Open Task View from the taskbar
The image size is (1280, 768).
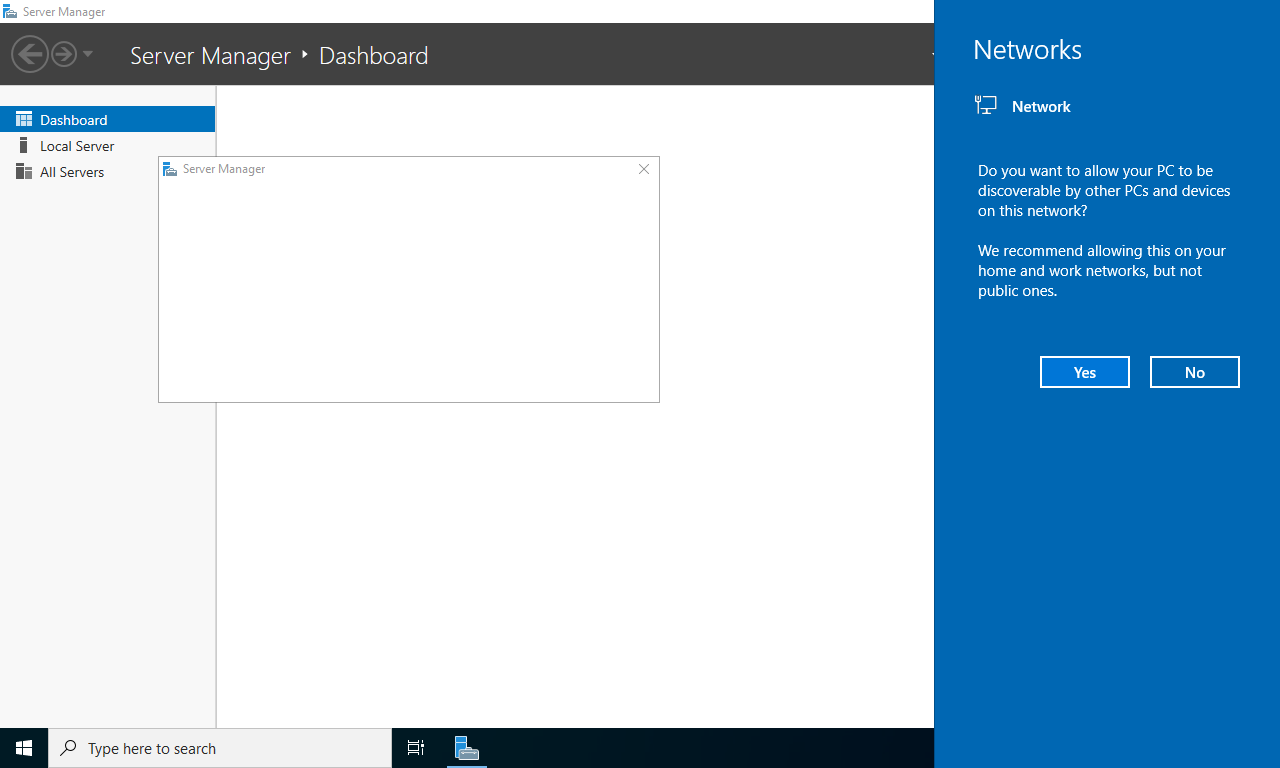416,748
